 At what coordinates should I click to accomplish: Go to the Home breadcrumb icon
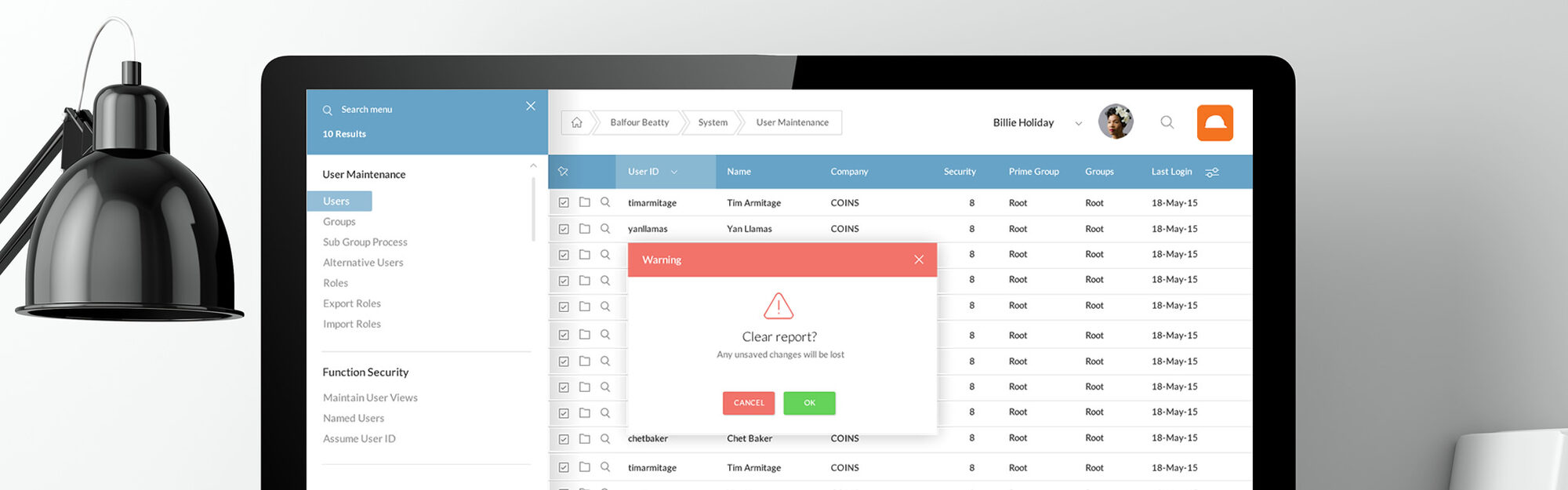click(x=577, y=122)
